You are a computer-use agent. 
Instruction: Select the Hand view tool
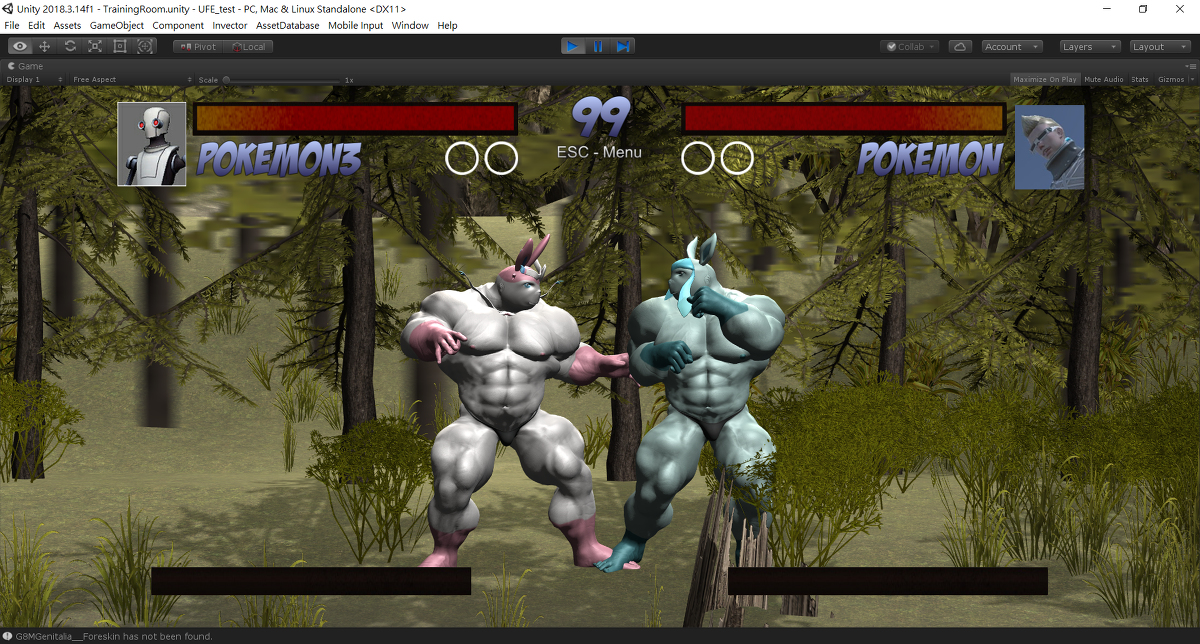(20, 46)
